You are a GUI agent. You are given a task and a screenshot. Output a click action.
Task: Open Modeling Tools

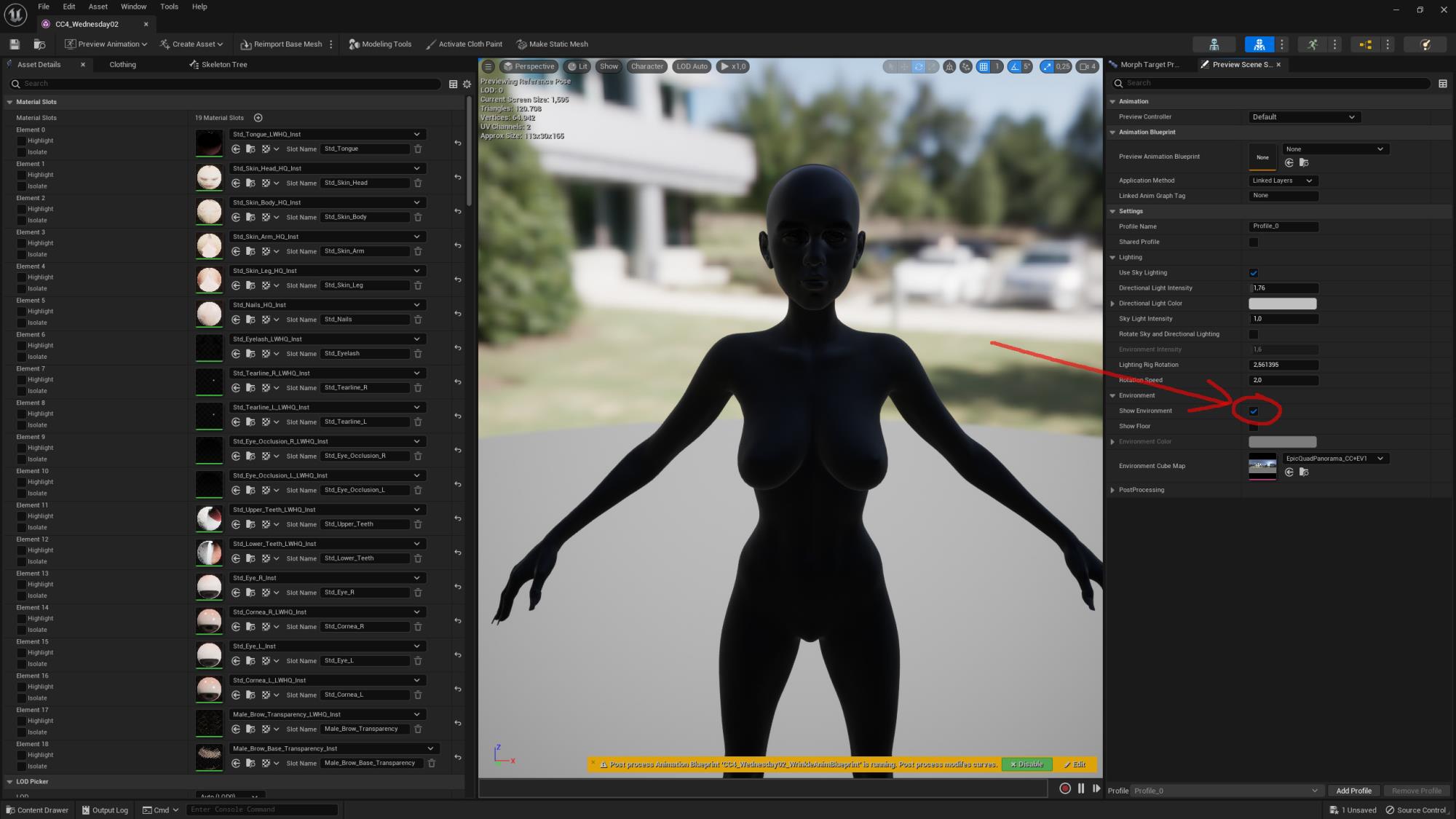[x=380, y=44]
